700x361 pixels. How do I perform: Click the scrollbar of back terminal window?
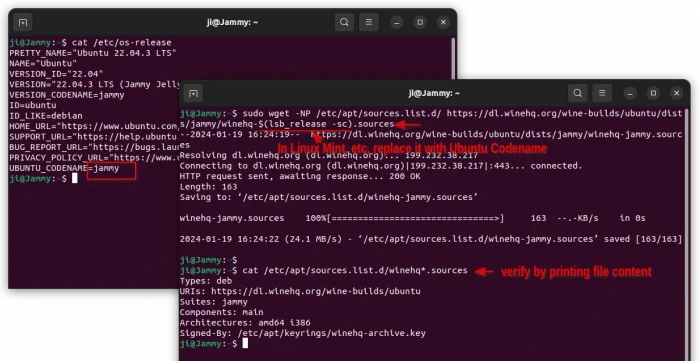coord(453,58)
